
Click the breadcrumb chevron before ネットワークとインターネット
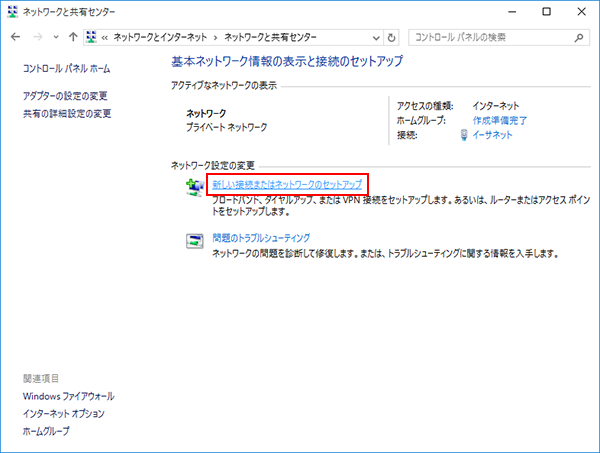[x=106, y=37]
